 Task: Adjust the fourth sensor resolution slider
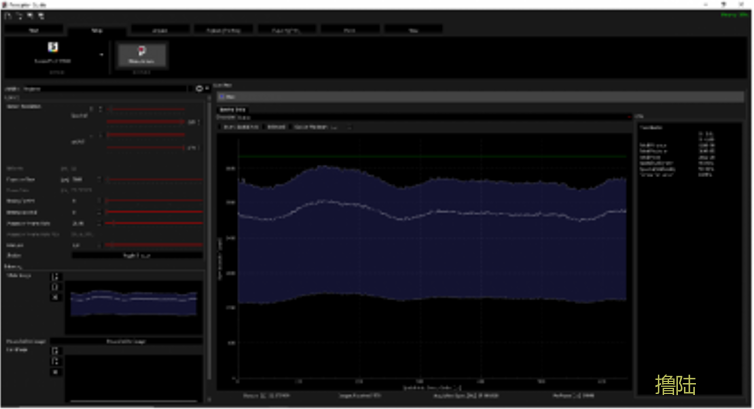tap(146, 148)
